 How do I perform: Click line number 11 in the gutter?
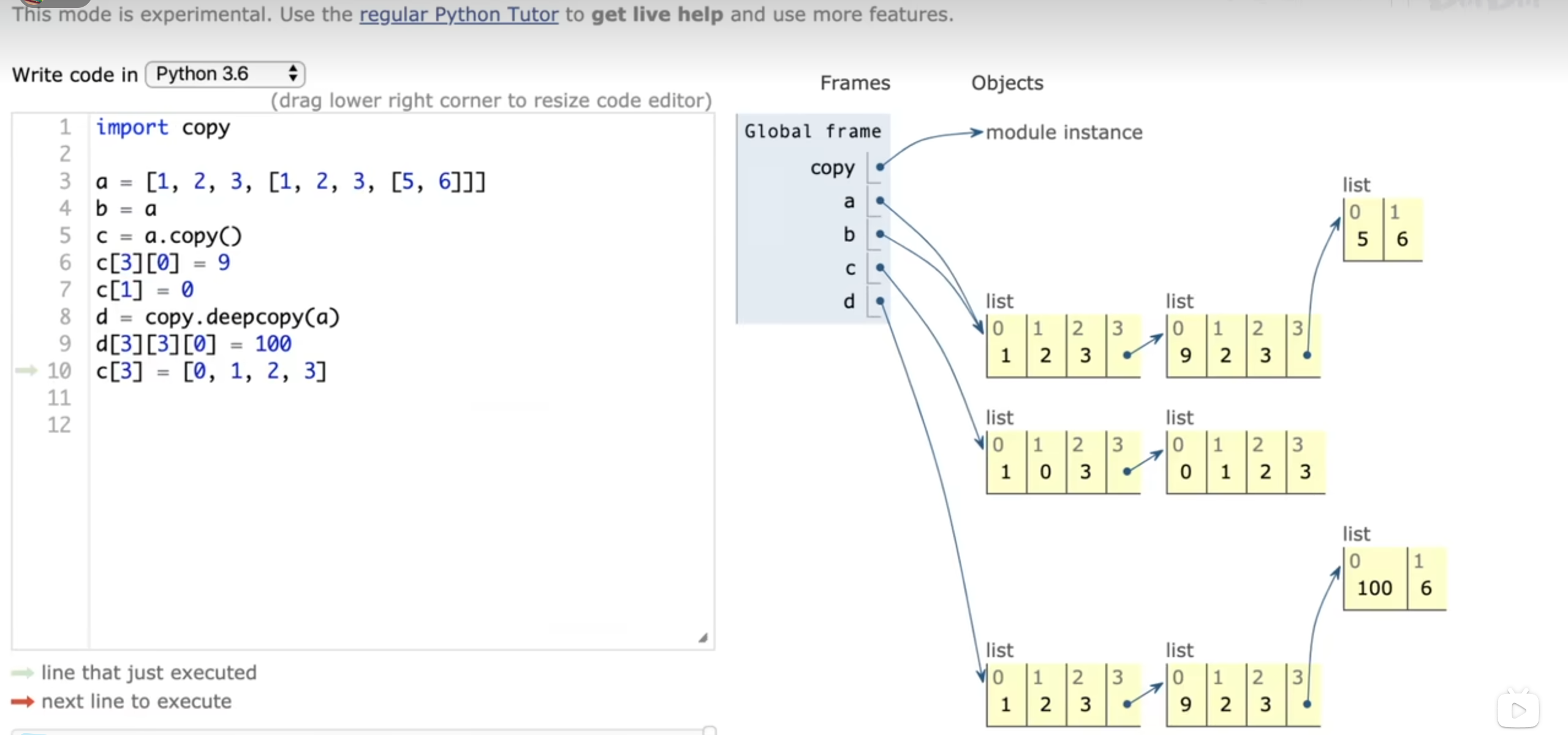pyautogui.click(x=59, y=398)
